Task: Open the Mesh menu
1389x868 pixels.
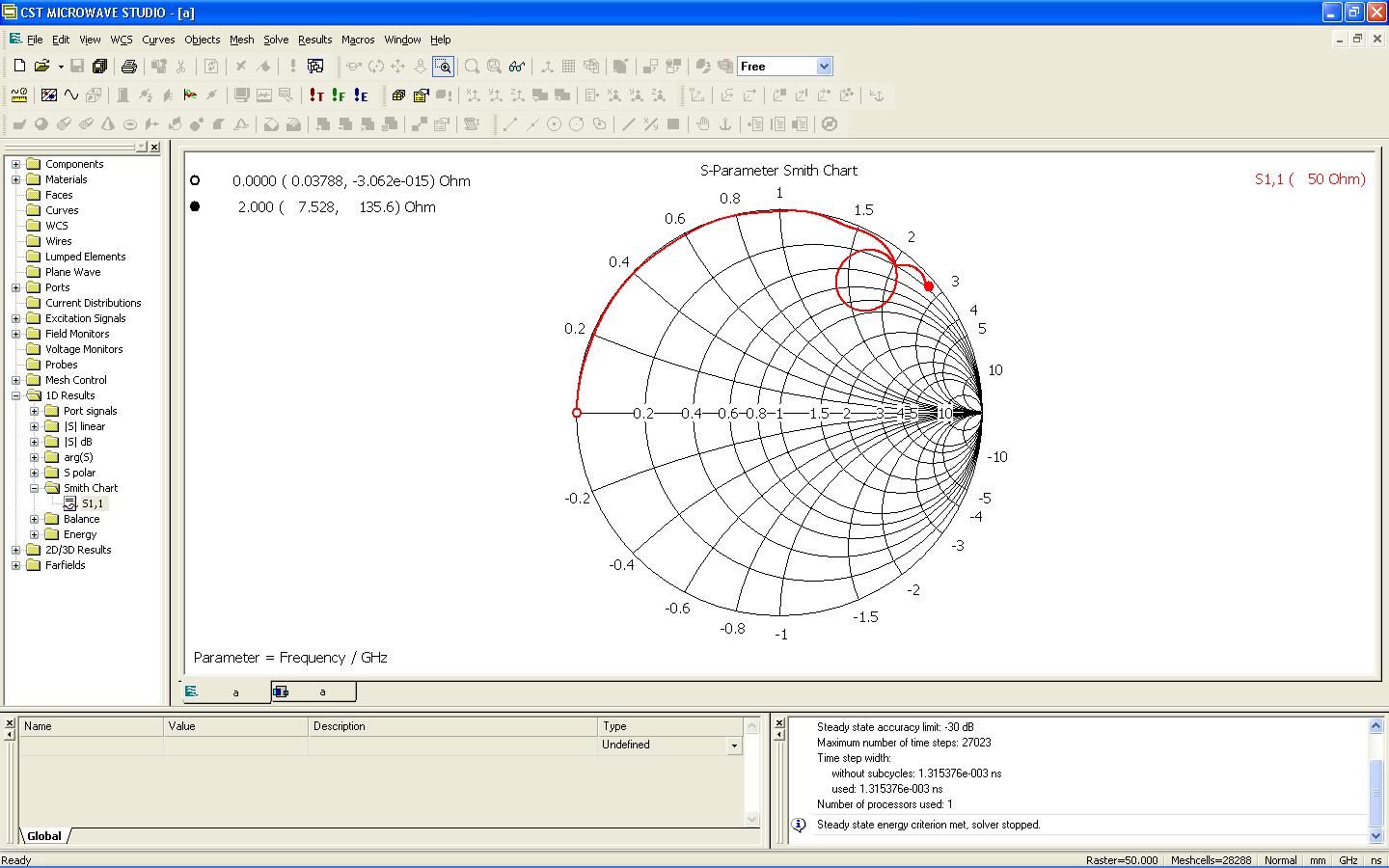Action: [241, 40]
